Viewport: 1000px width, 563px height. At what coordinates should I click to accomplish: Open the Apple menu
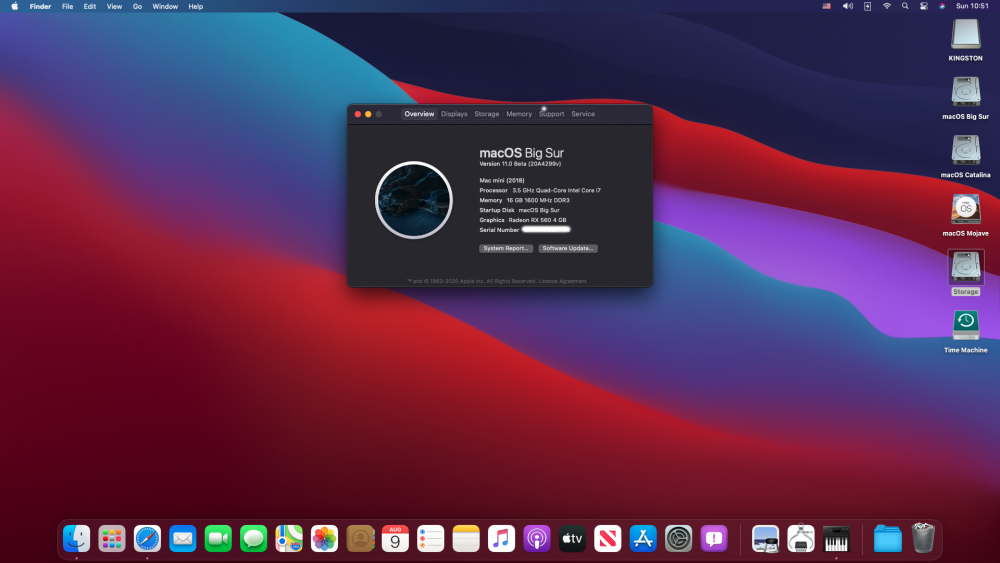pyautogui.click(x=15, y=6)
